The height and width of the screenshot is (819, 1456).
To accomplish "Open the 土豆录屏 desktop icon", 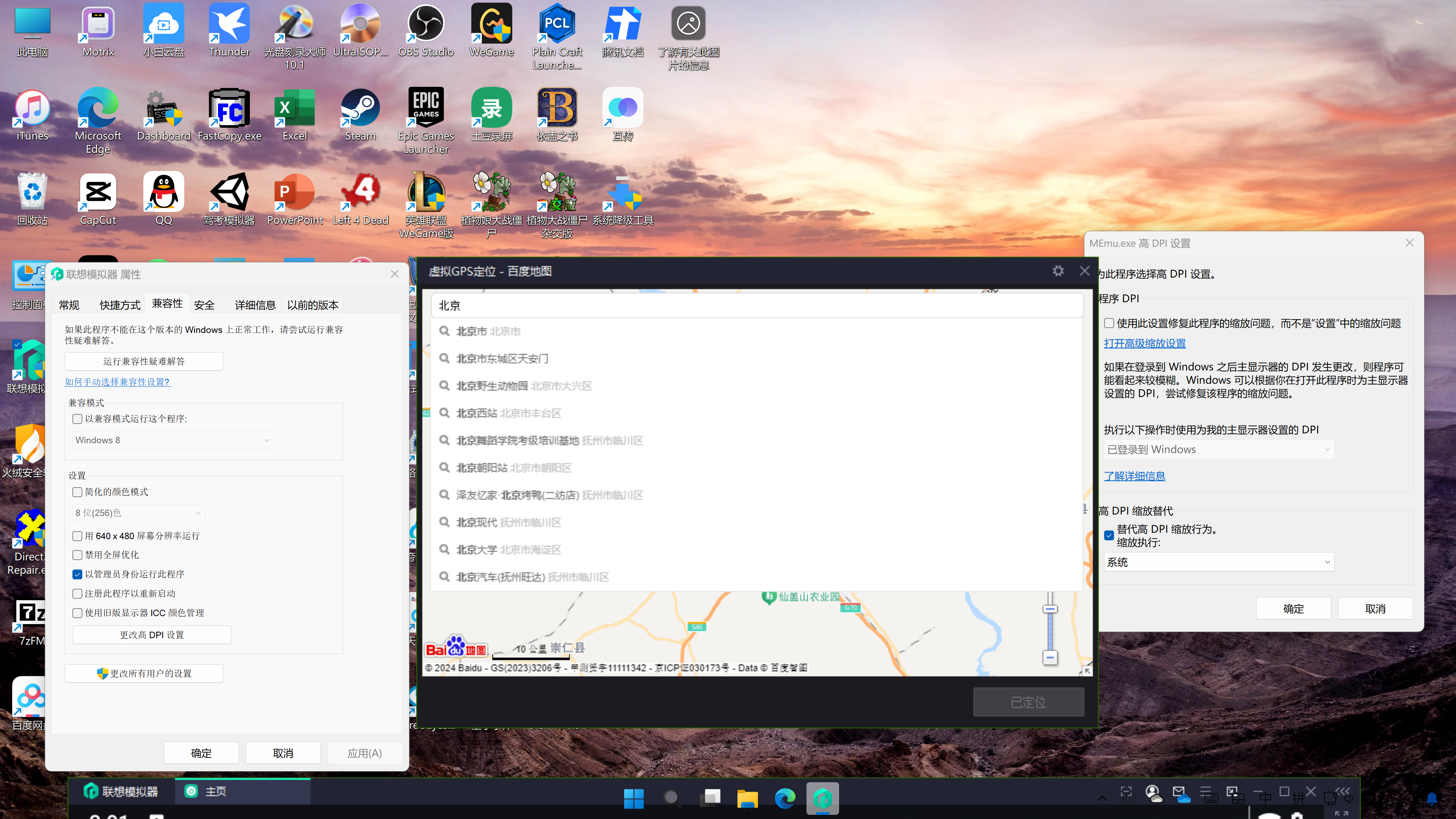I will [491, 115].
